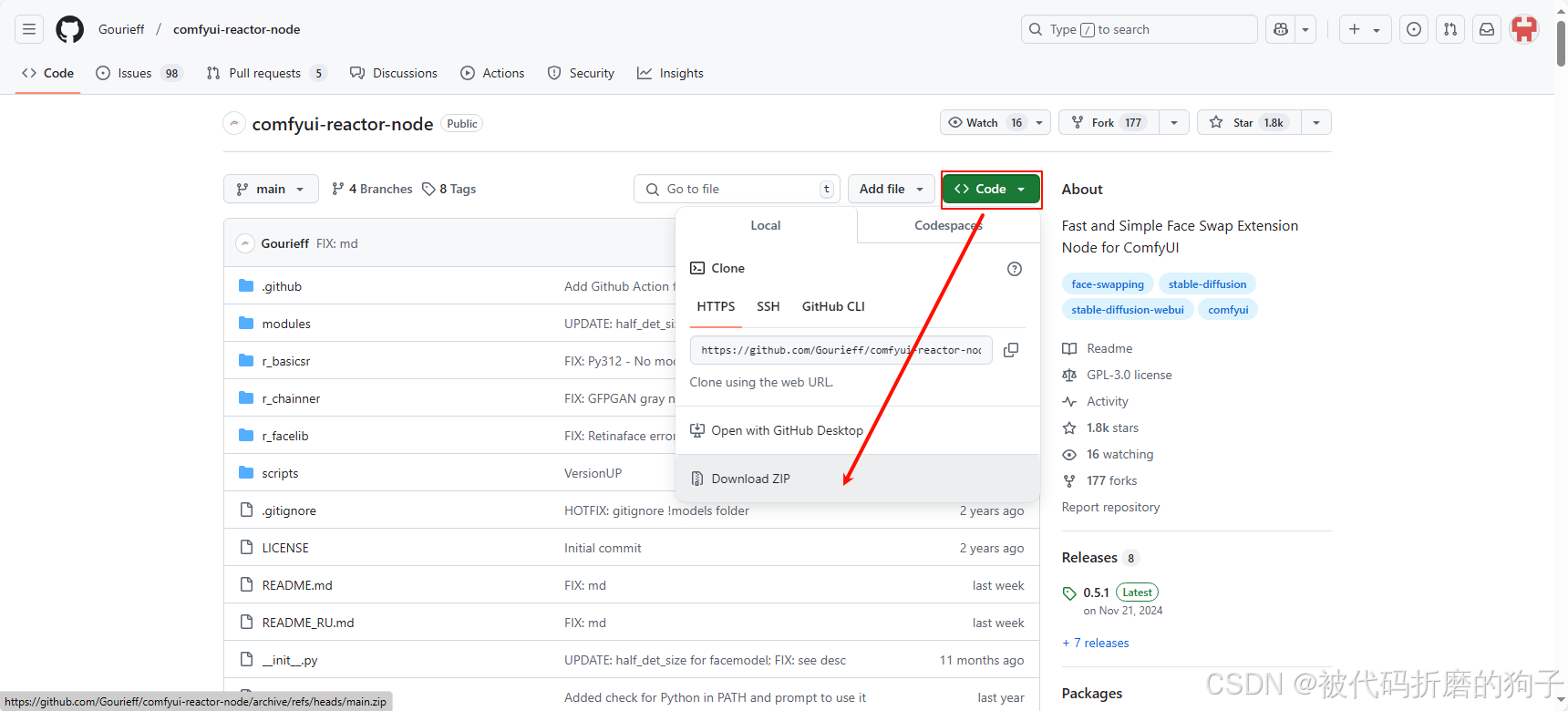
Task: Copy the clone URL to clipboard
Action: click(x=1011, y=350)
